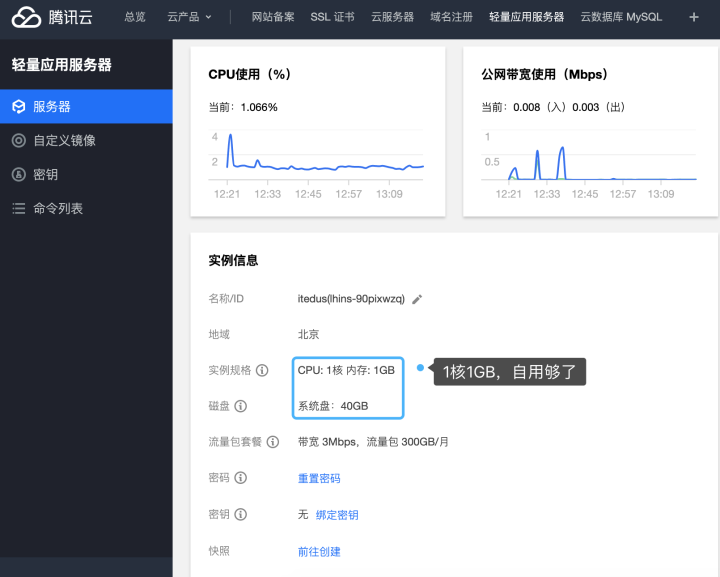Select 服务器 in the sidebar
The image size is (720, 577).
pos(86,106)
